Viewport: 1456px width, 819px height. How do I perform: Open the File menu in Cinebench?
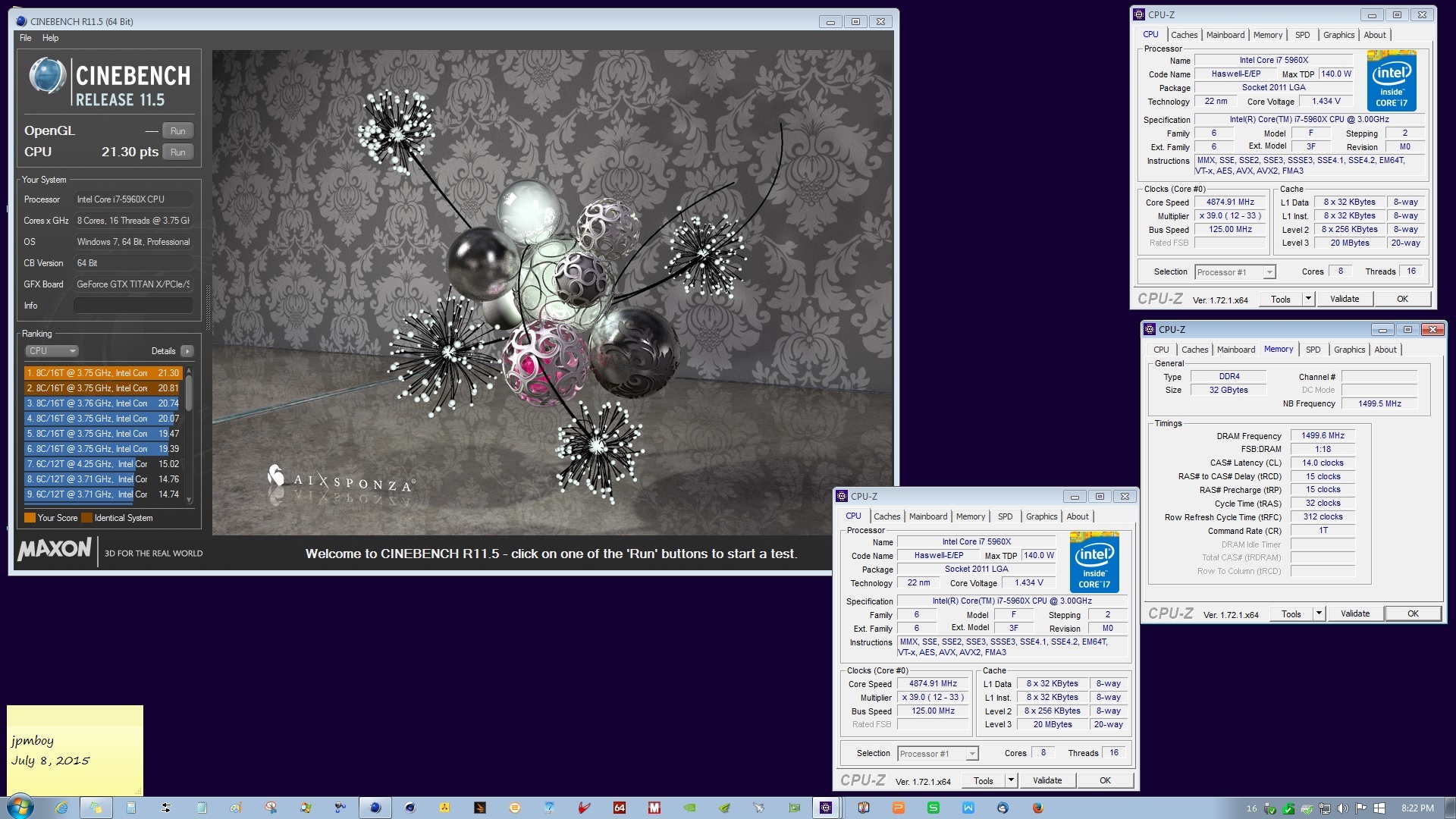pyautogui.click(x=26, y=38)
